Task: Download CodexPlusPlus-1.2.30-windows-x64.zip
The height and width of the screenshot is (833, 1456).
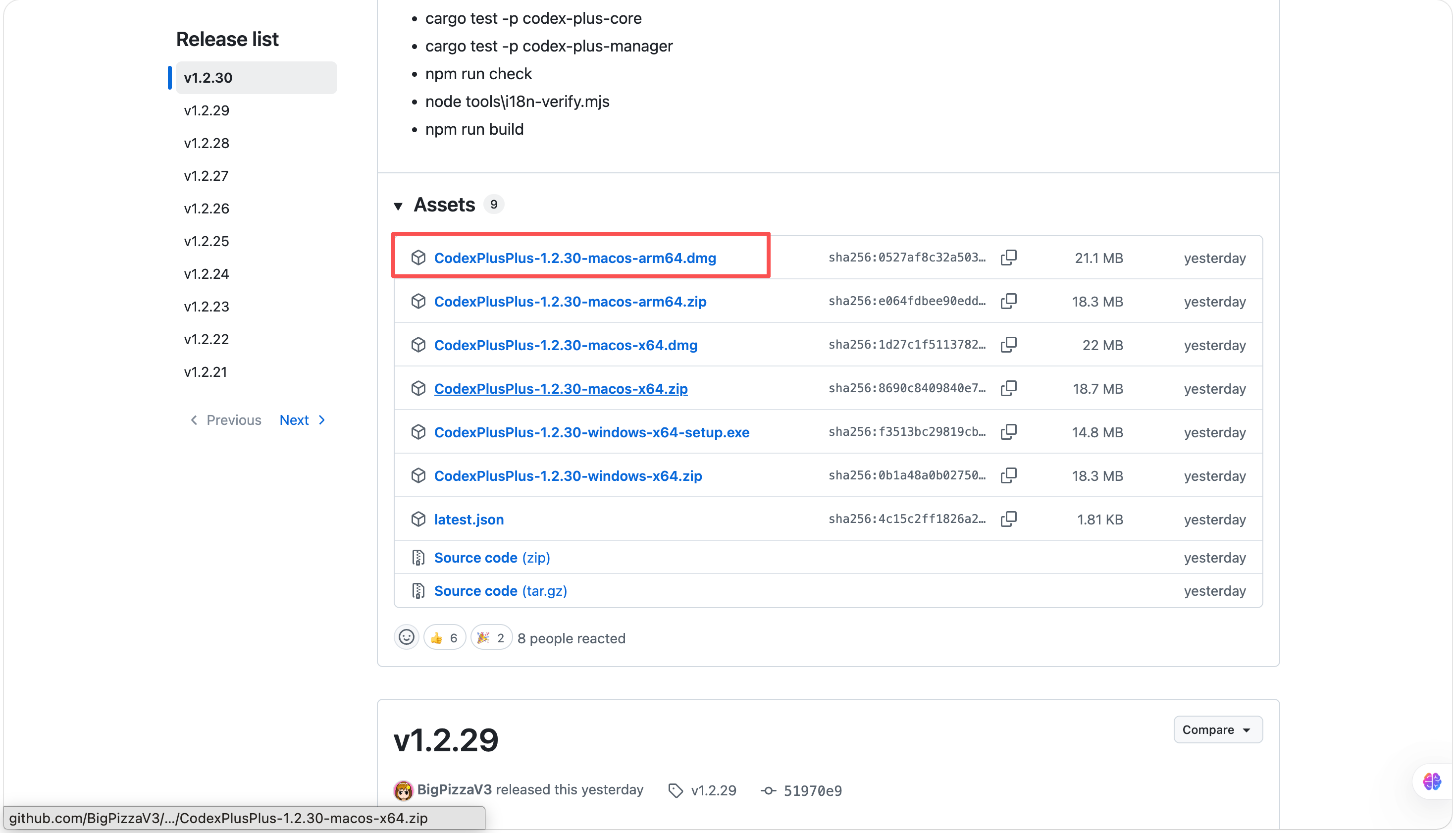Action: click(x=568, y=475)
